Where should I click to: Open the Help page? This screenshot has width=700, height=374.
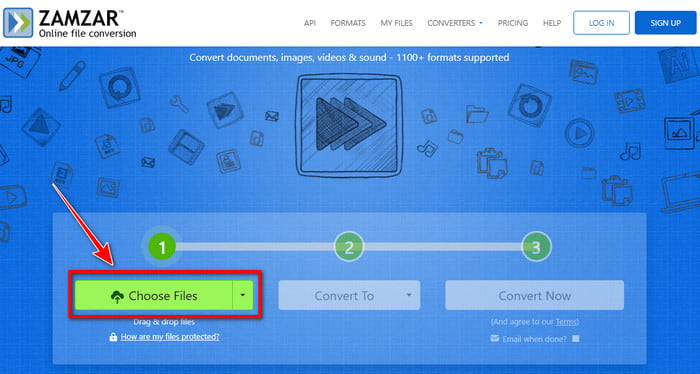click(x=552, y=23)
